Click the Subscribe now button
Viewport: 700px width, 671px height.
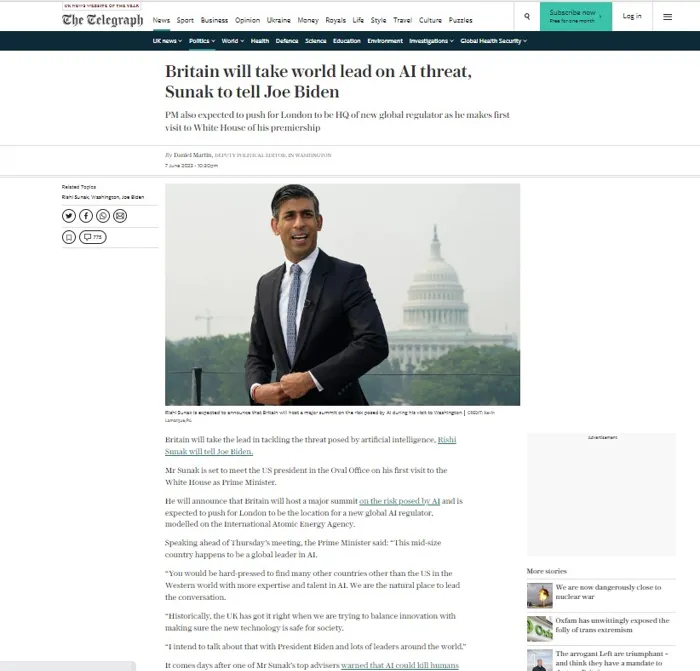pyautogui.click(x=575, y=16)
